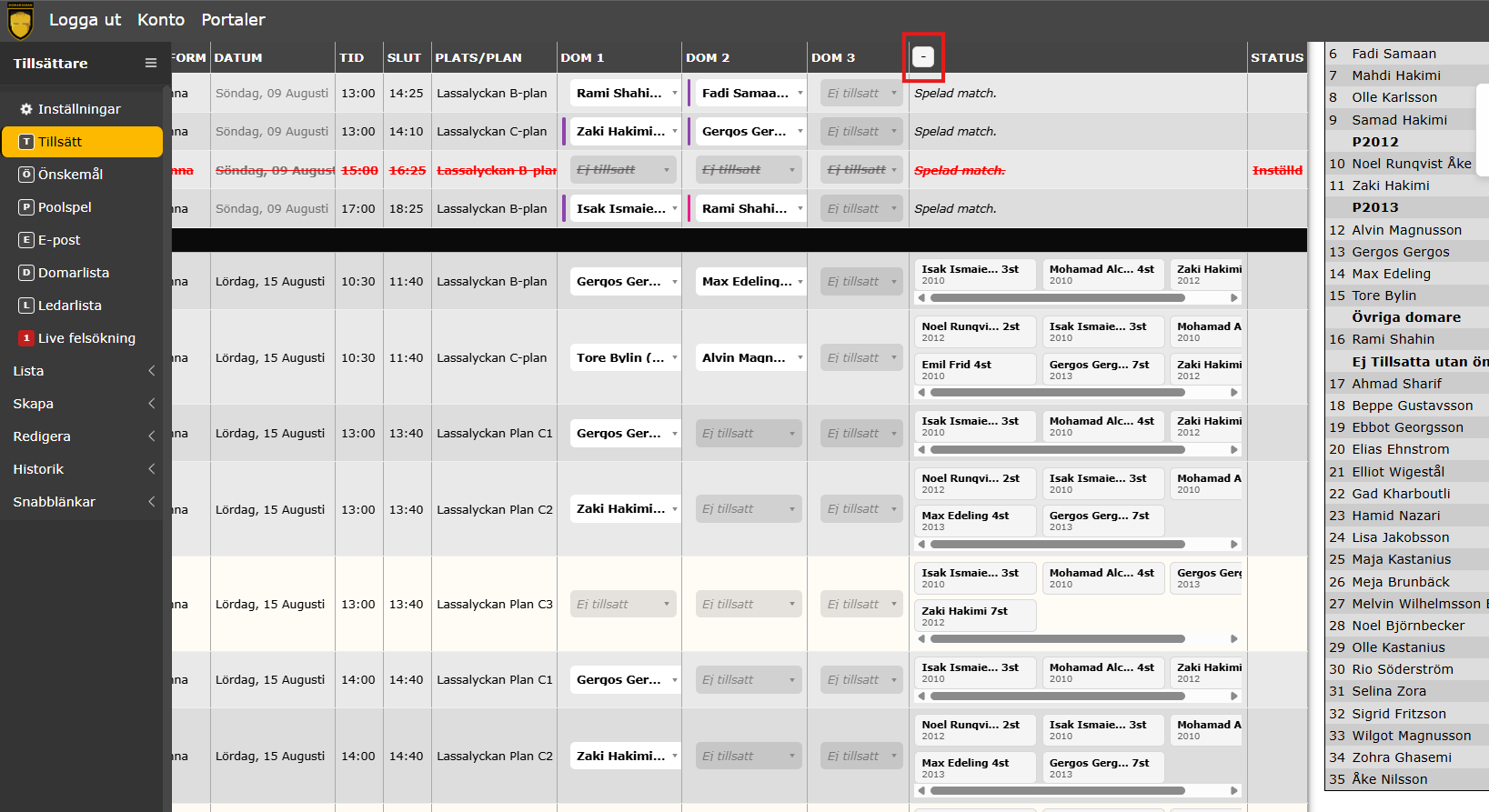Click the T icon next to Tillsätt
Viewport: 1489px width, 812px height.
point(26,142)
